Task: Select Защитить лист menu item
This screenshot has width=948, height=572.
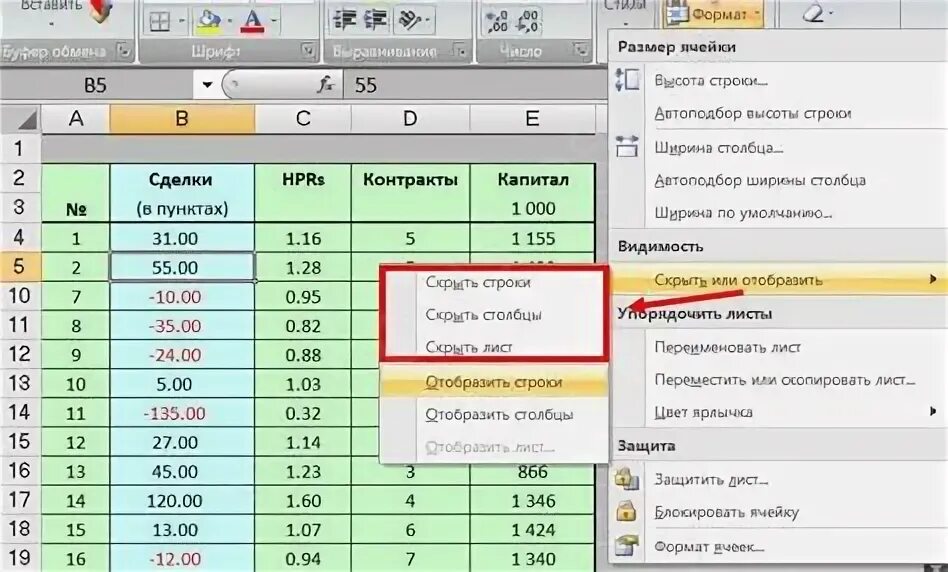Action: [711, 479]
